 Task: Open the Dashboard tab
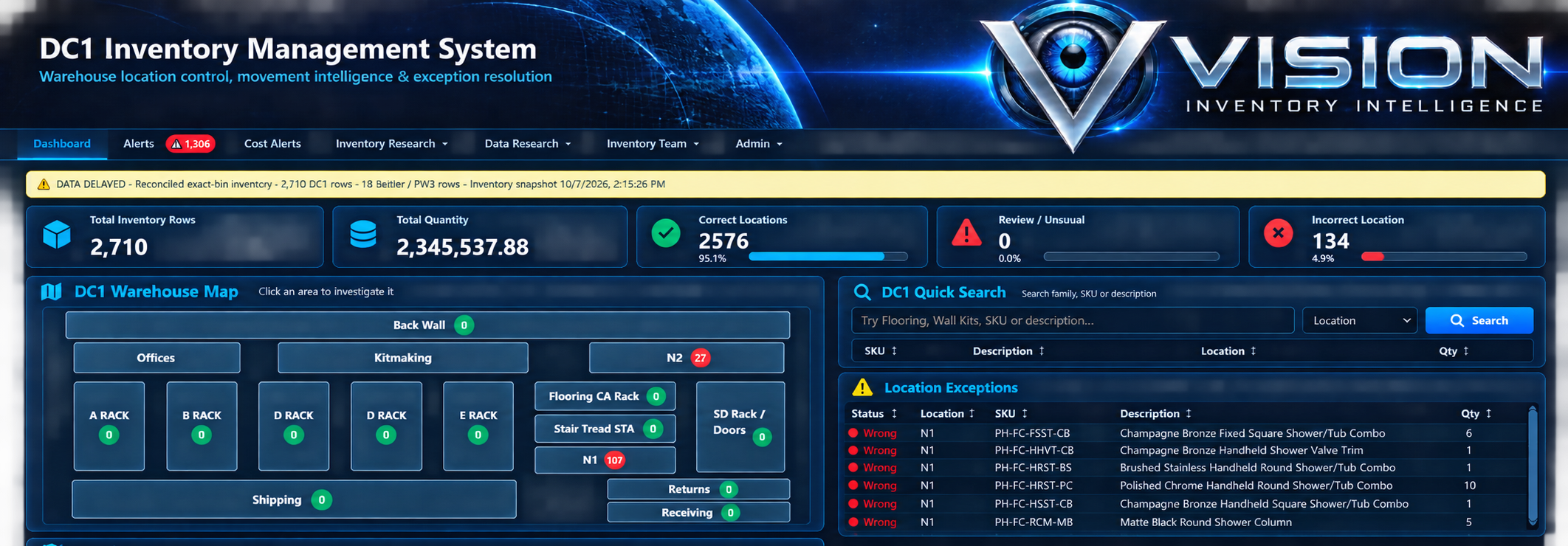tap(62, 144)
